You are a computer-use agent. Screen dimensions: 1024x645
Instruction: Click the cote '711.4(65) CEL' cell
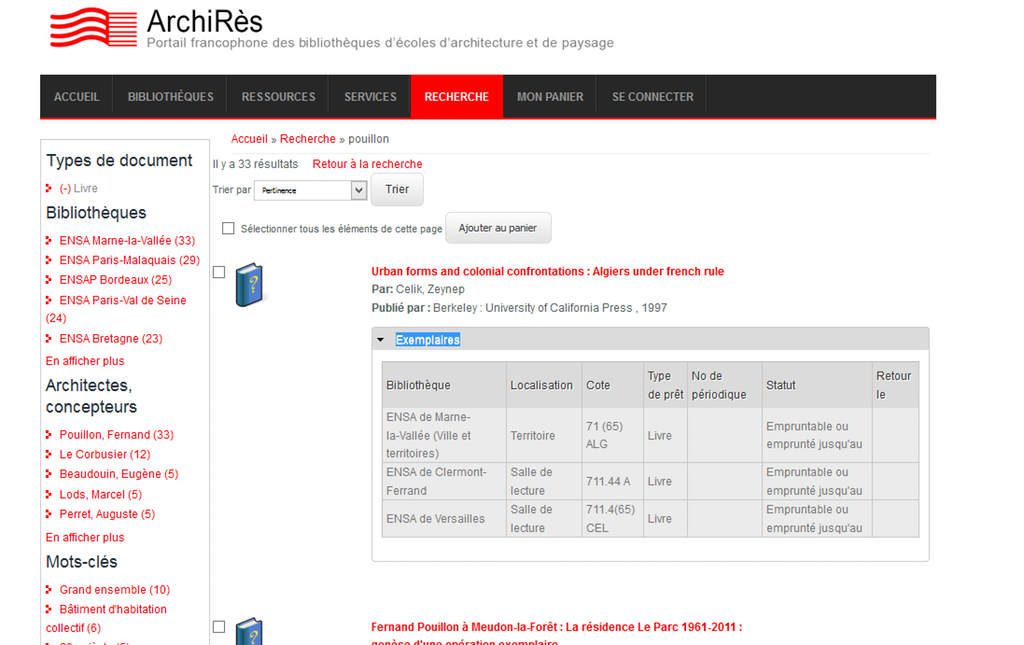click(x=613, y=519)
